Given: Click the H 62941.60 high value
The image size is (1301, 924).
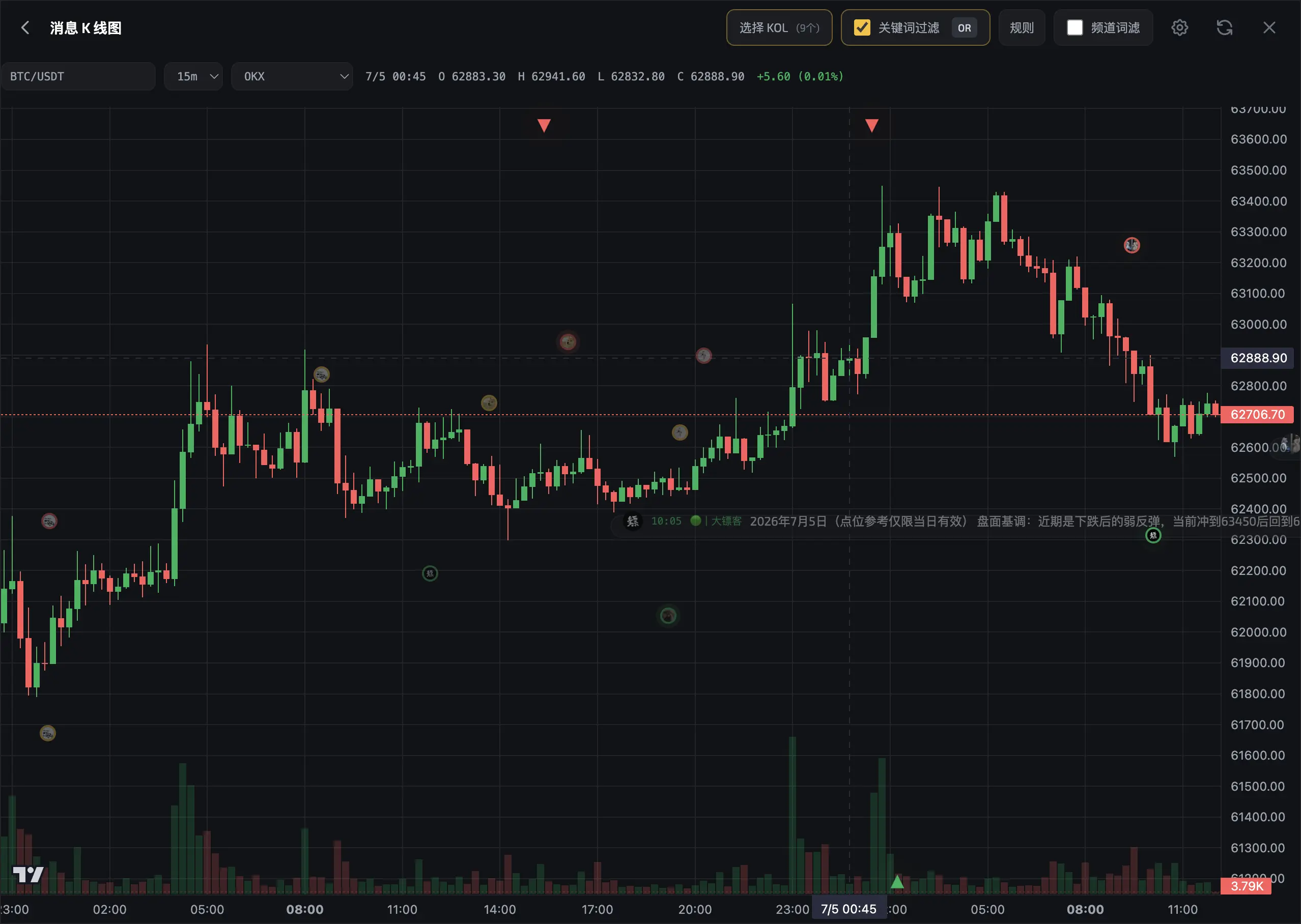Looking at the screenshot, I should point(551,76).
